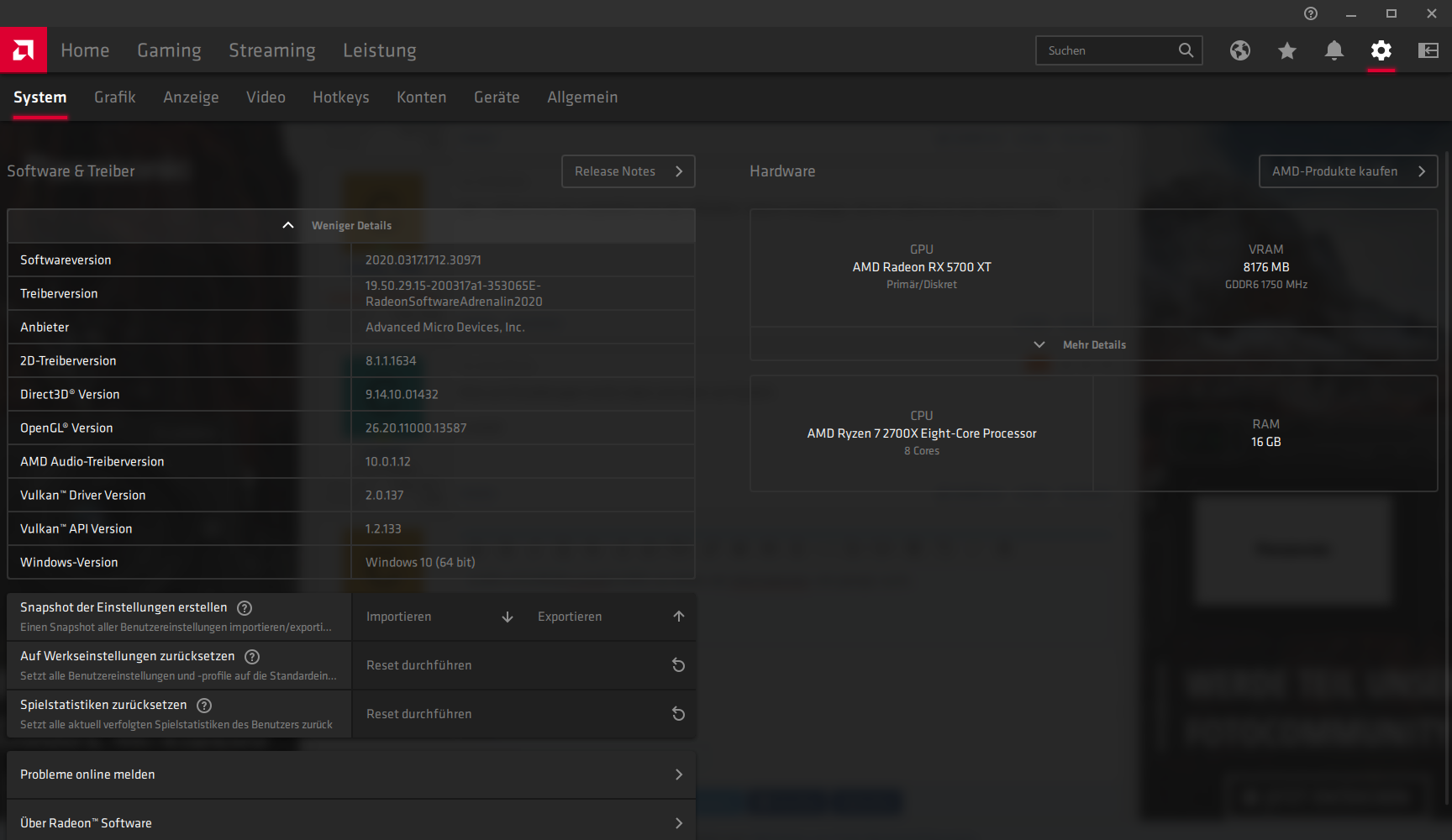Screen dimensions: 1452x840
Task: Click Treiberversion value text
Action: (x=454, y=294)
